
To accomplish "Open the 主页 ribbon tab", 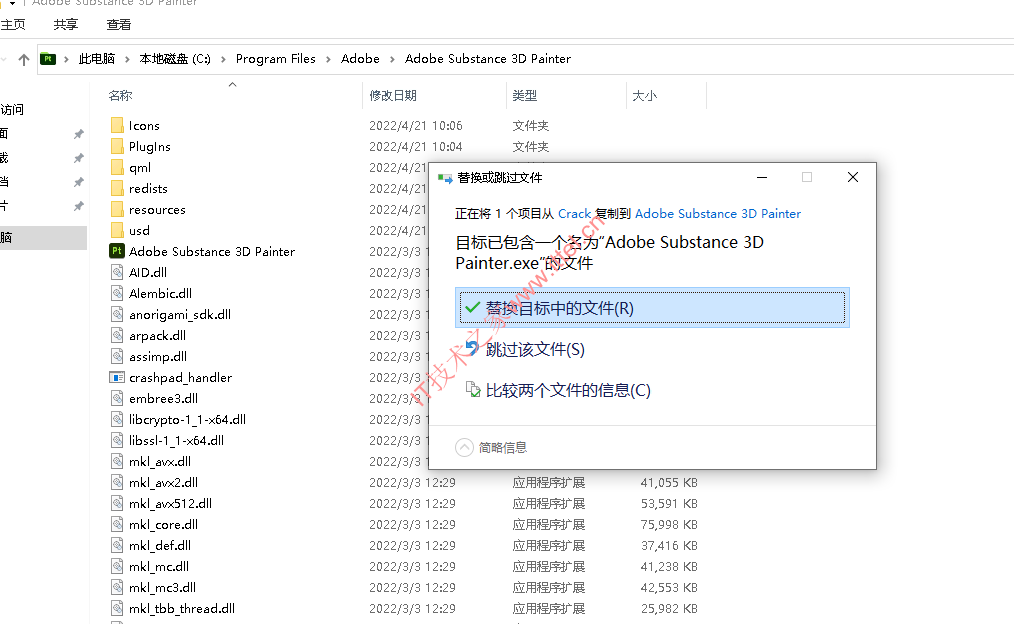I will (13, 25).
